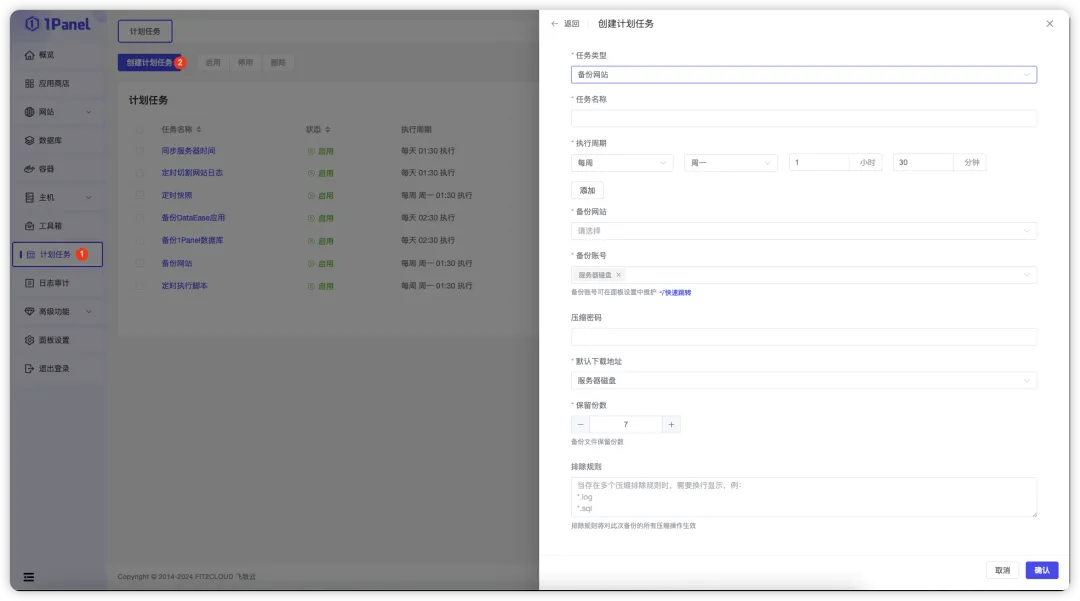Open the 同步服务器时间 task link
This screenshot has height=601, width=1080.
(x=189, y=151)
